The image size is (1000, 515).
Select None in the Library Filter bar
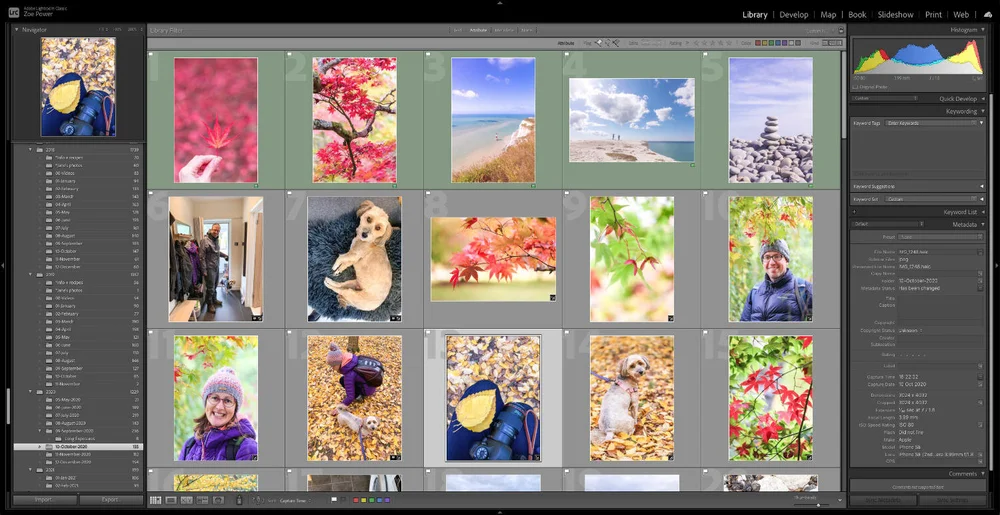(x=527, y=30)
